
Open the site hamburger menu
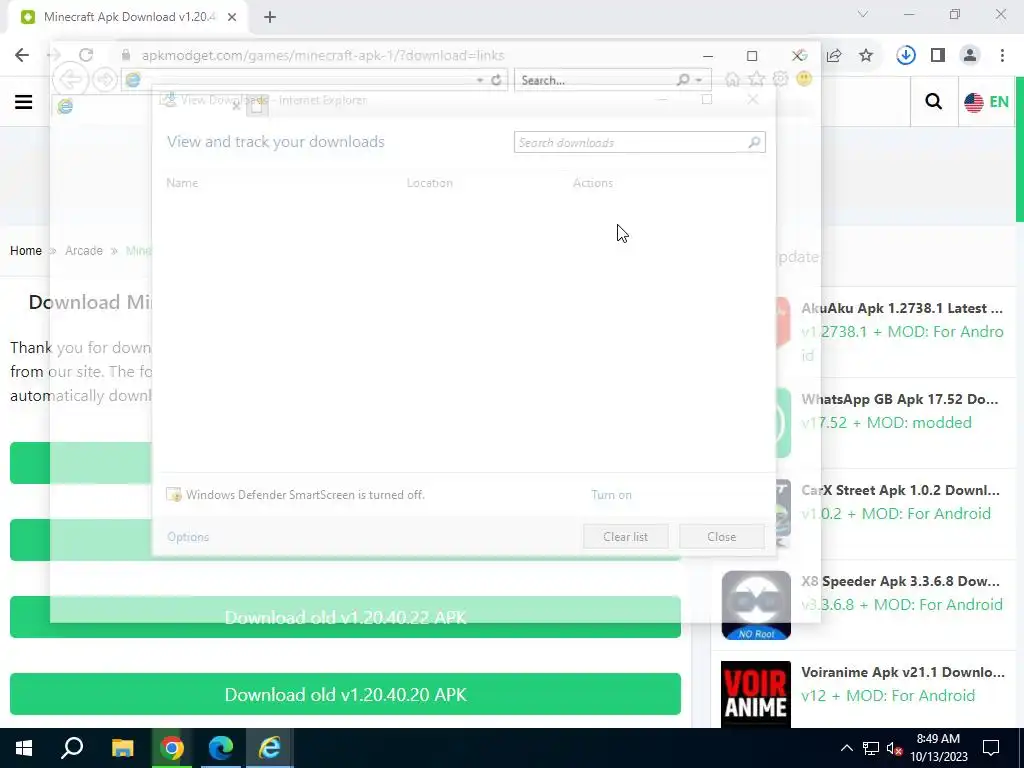(x=24, y=102)
